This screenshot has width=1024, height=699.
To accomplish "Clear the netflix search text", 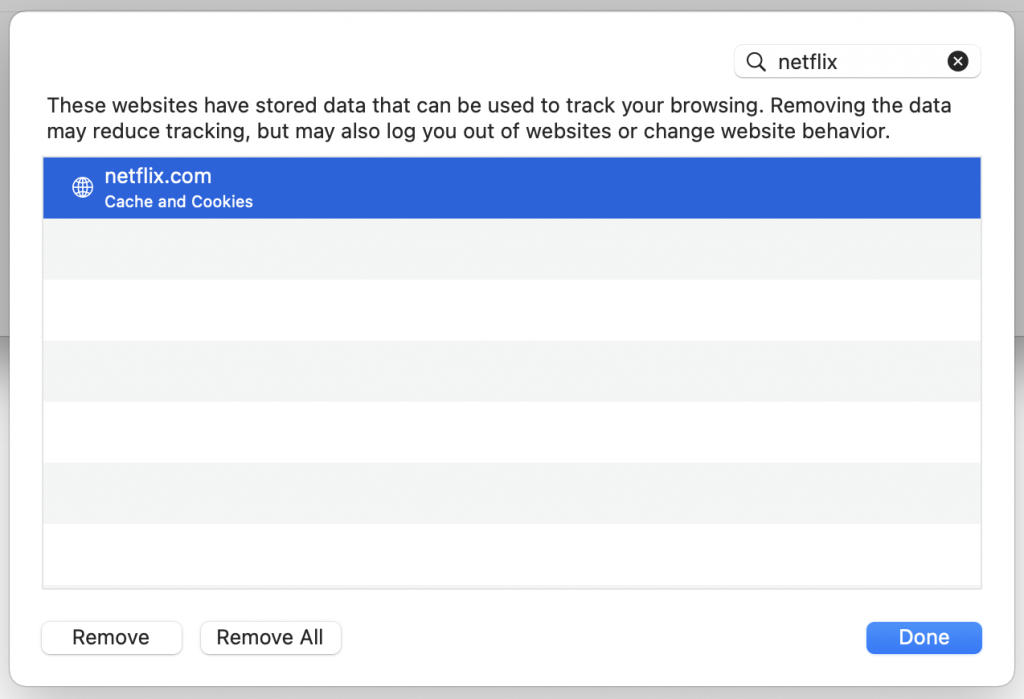I will click(x=957, y=61).
